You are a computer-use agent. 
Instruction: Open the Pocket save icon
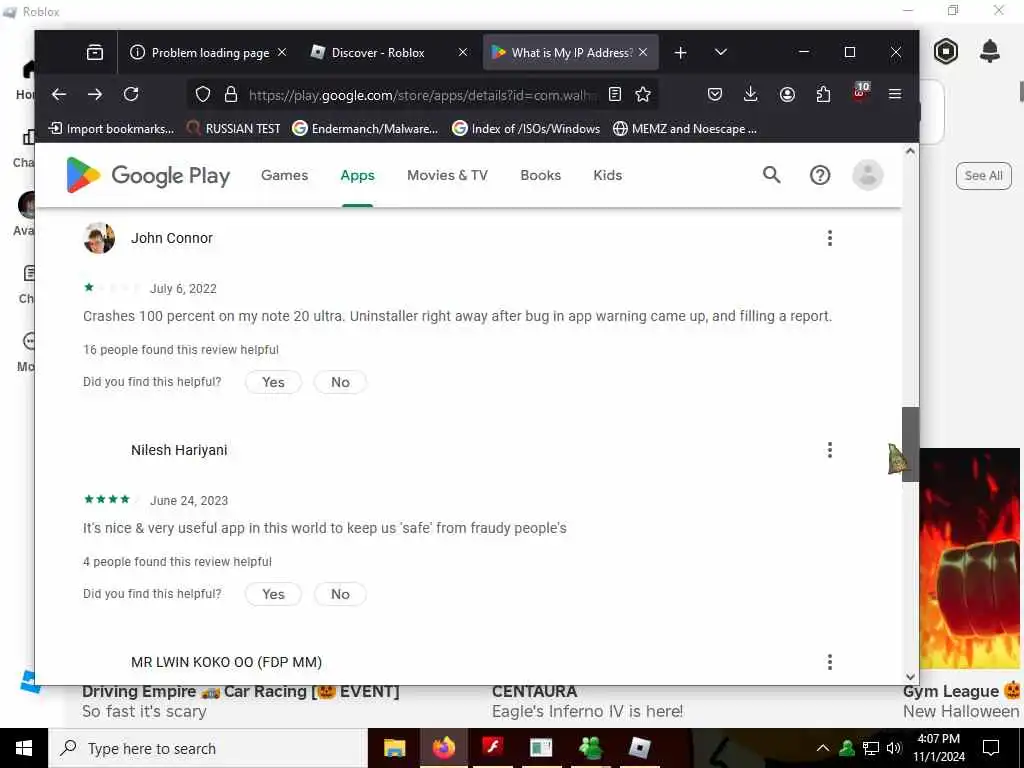tap(715, 95)
